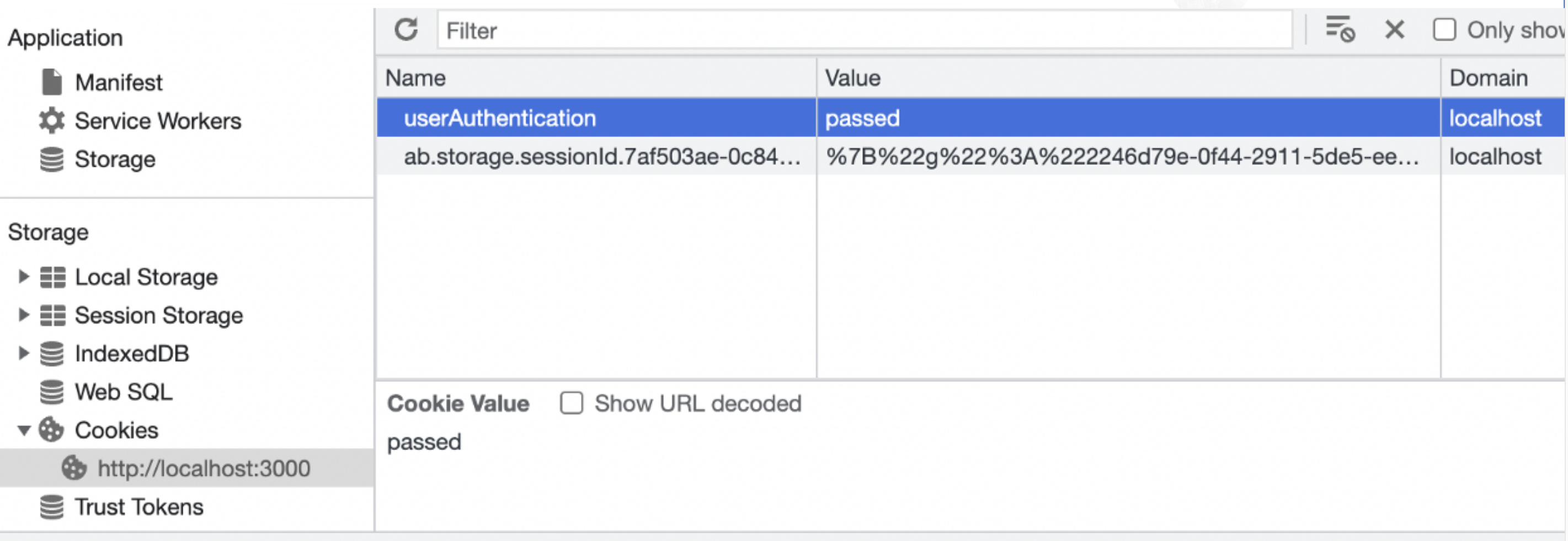
Task: Toggle the Only show checkbox in toolbar
Action: tap(1444, 30)
